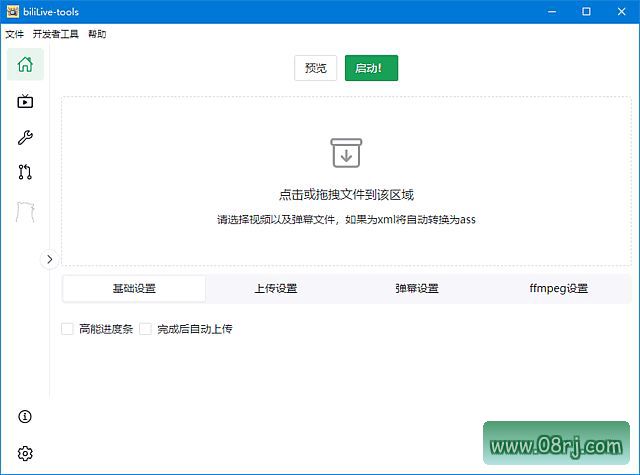
Task: Enable the 完成后自动上传 checkbox
Action: click(145, 329)
